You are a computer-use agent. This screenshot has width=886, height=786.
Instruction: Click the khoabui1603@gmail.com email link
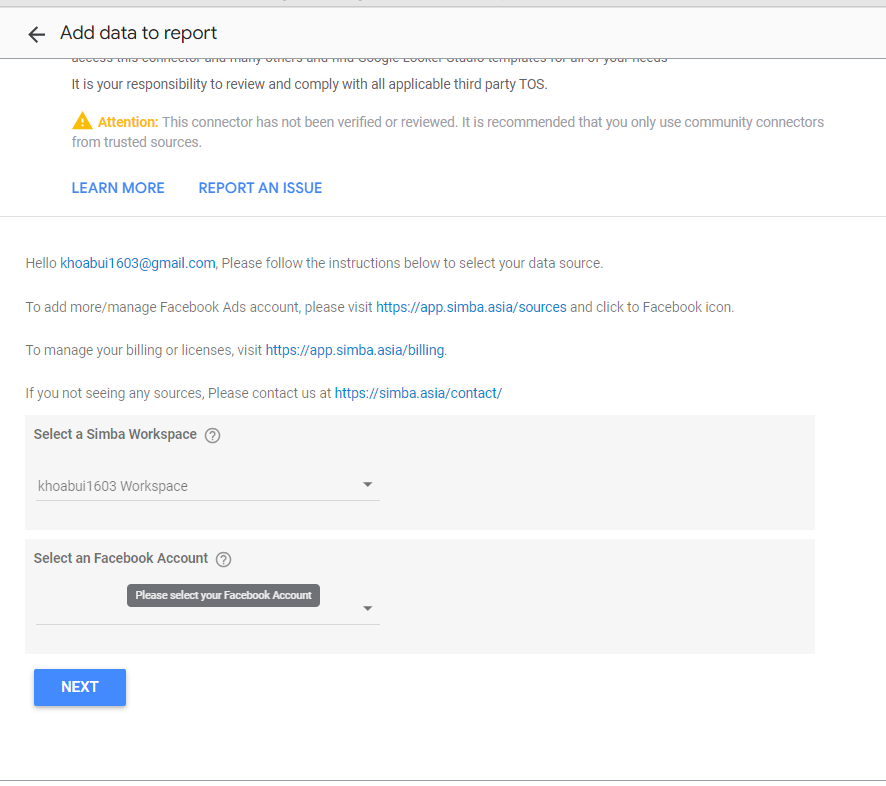tap(138, 263)
